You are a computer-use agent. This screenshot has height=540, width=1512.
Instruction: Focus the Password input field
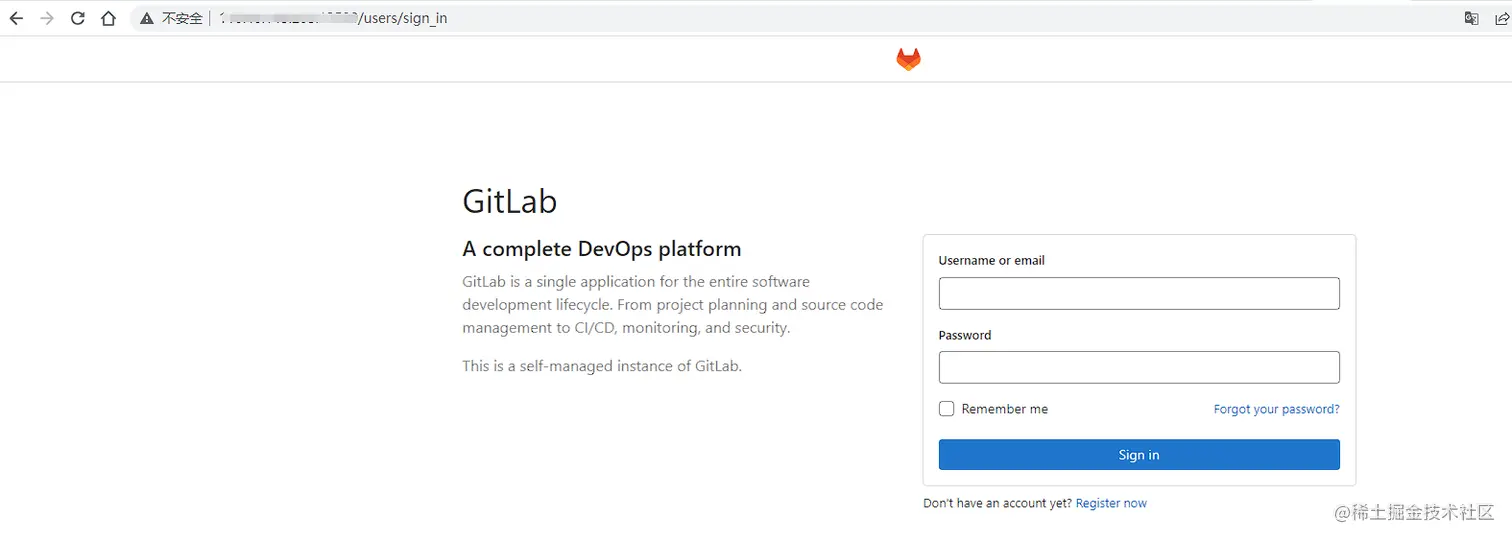(x=1139, y=367)
